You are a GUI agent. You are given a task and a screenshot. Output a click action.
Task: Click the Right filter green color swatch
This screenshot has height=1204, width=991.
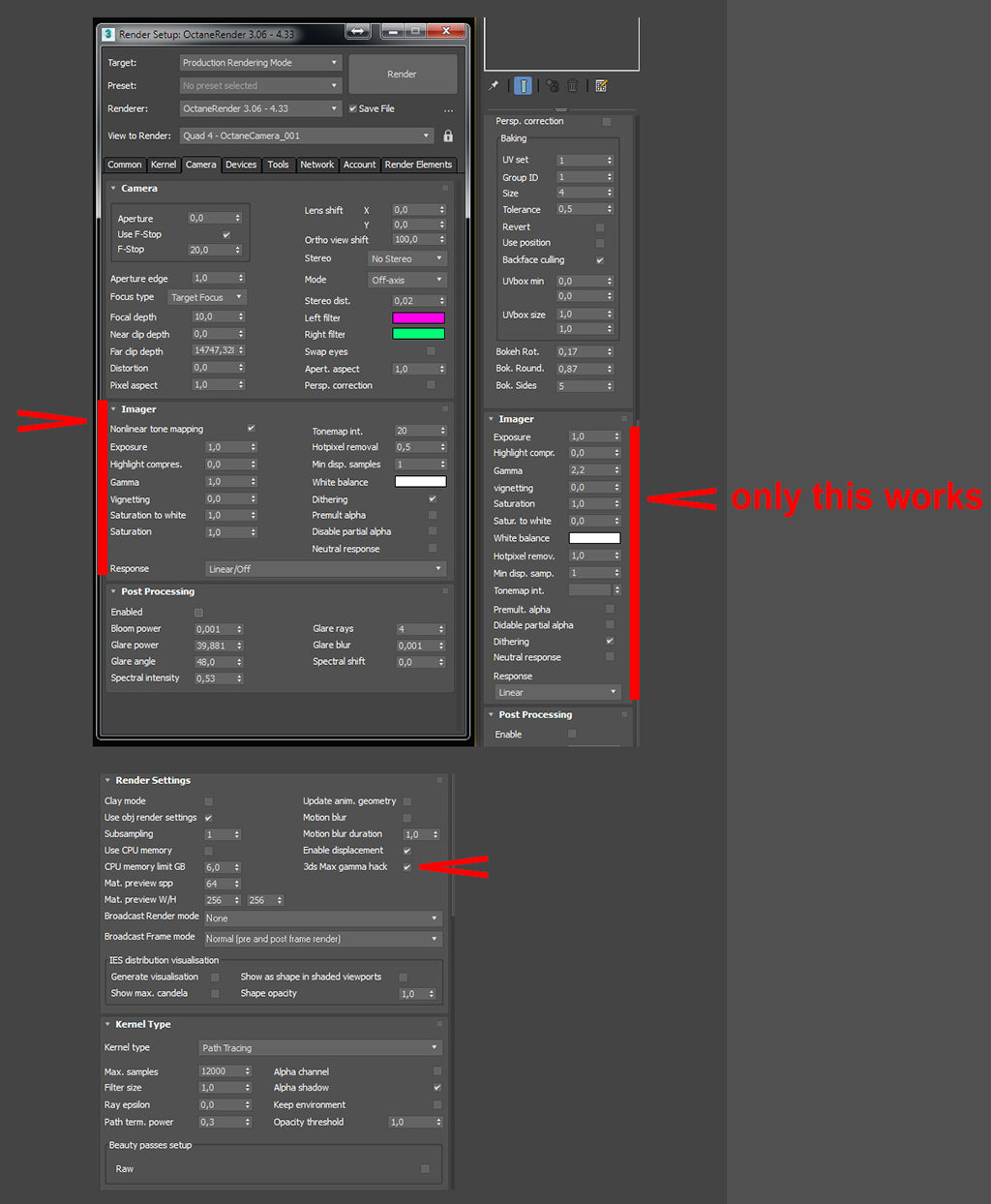(418, 334)
